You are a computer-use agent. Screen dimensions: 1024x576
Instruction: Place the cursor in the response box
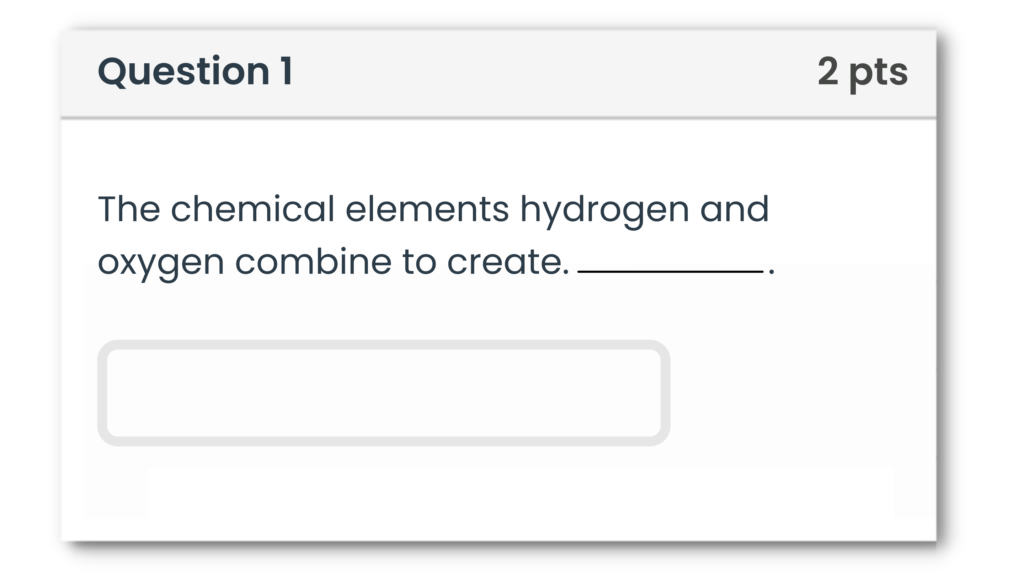(384, 394)
